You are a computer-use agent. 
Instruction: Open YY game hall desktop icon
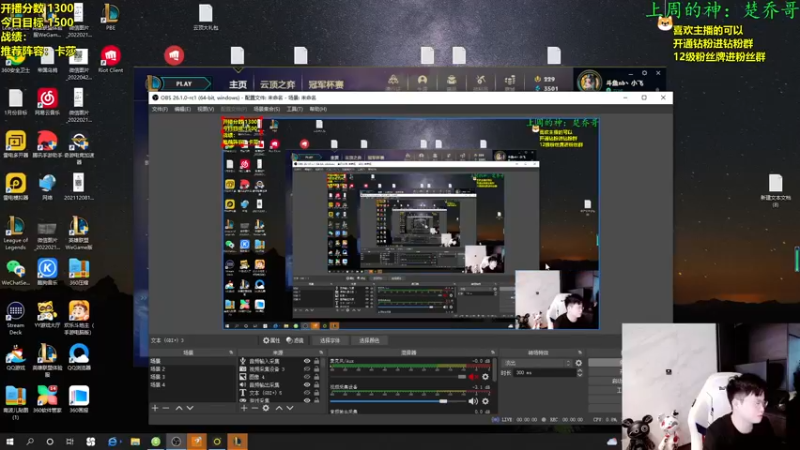(x=47, y=314)
